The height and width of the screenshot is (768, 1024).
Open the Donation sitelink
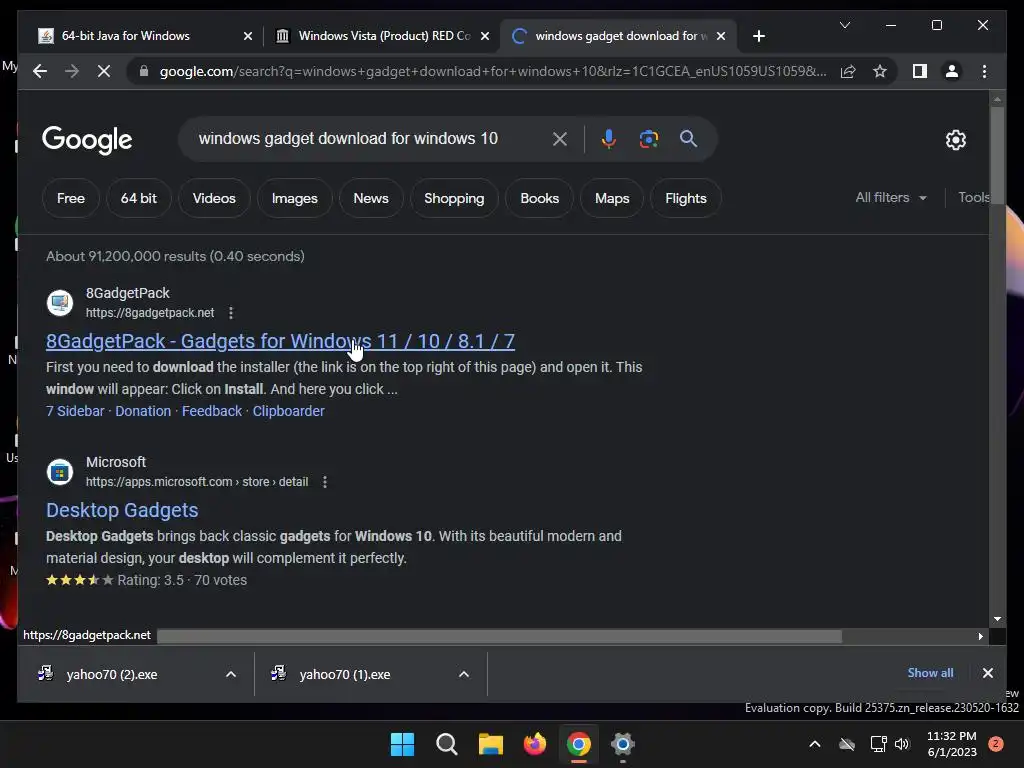coord(143,411)
